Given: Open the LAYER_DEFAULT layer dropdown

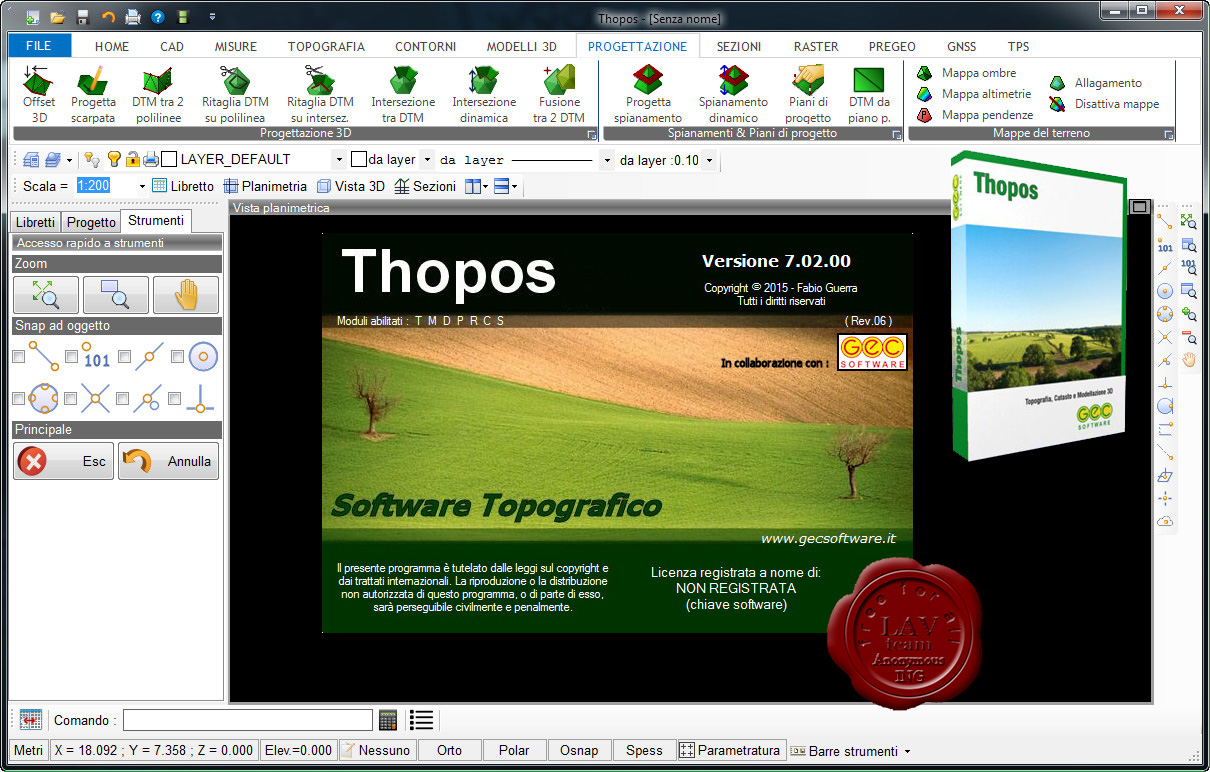Looking at the screenshot, I should pyautogui.click(x=339, y=159).
